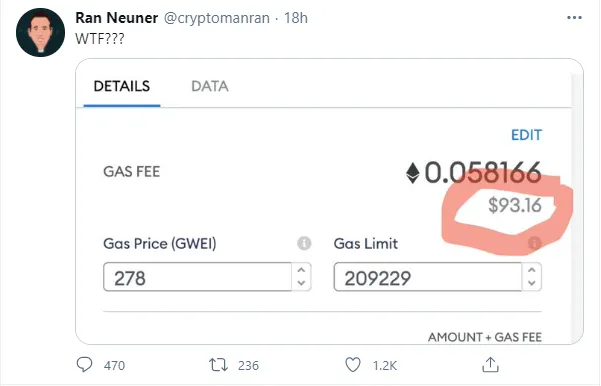This screenshot has width=601, height=386.
Task: Click the retweet arrows icon
Action: coord(218,365)
